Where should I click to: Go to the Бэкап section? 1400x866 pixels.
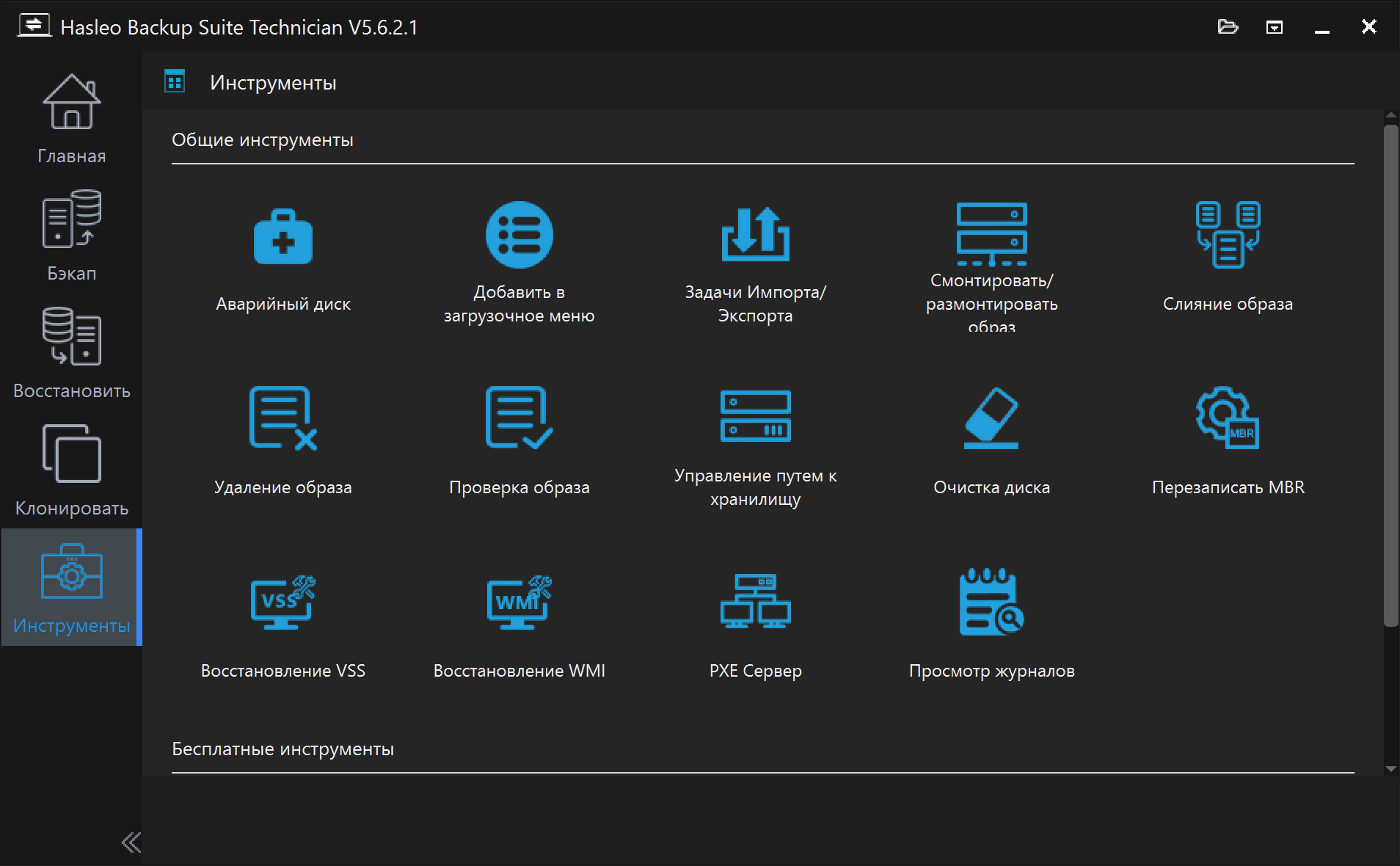[x=71, y=236]
